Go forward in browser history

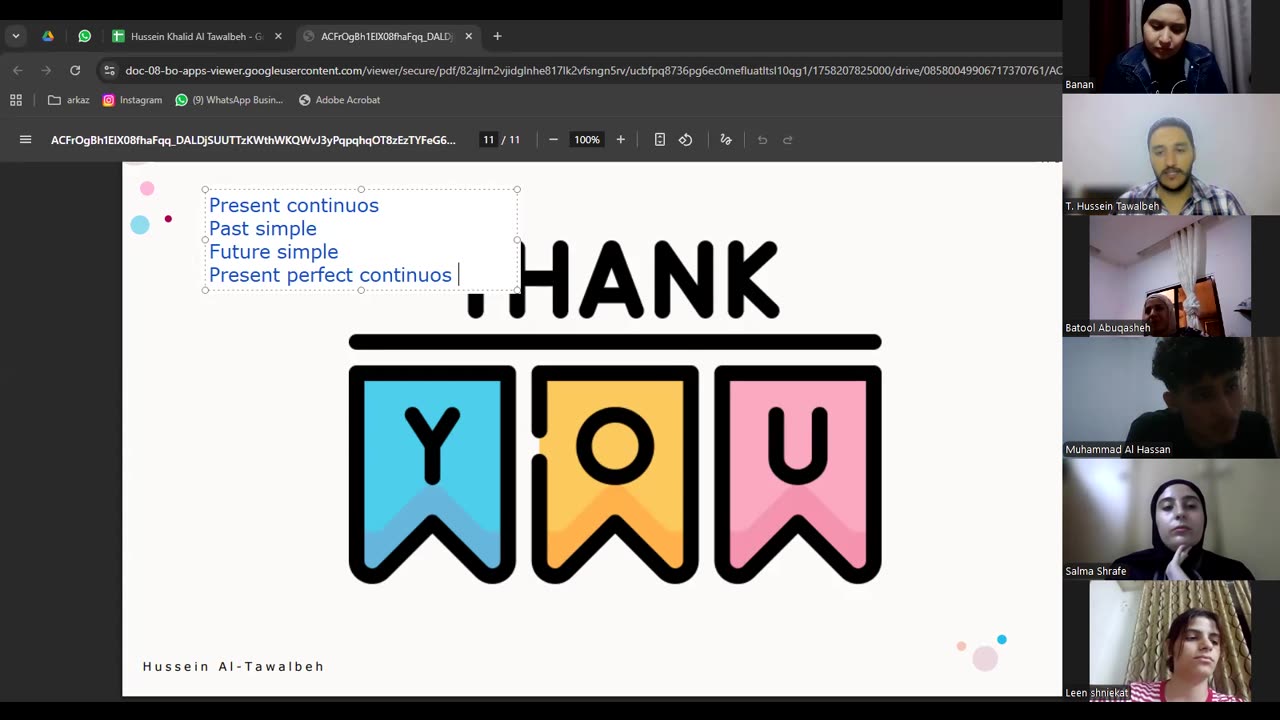pos(46,70)
